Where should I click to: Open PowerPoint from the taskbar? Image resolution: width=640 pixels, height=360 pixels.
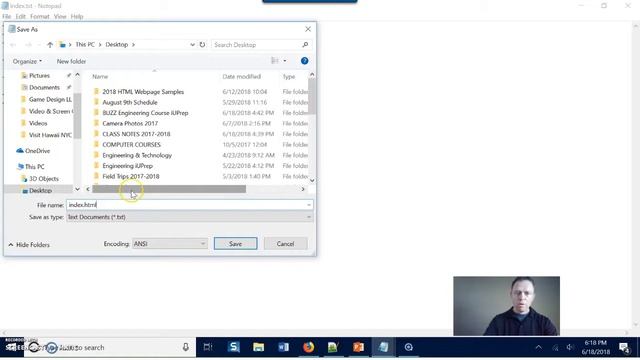(x=358, y=347)
